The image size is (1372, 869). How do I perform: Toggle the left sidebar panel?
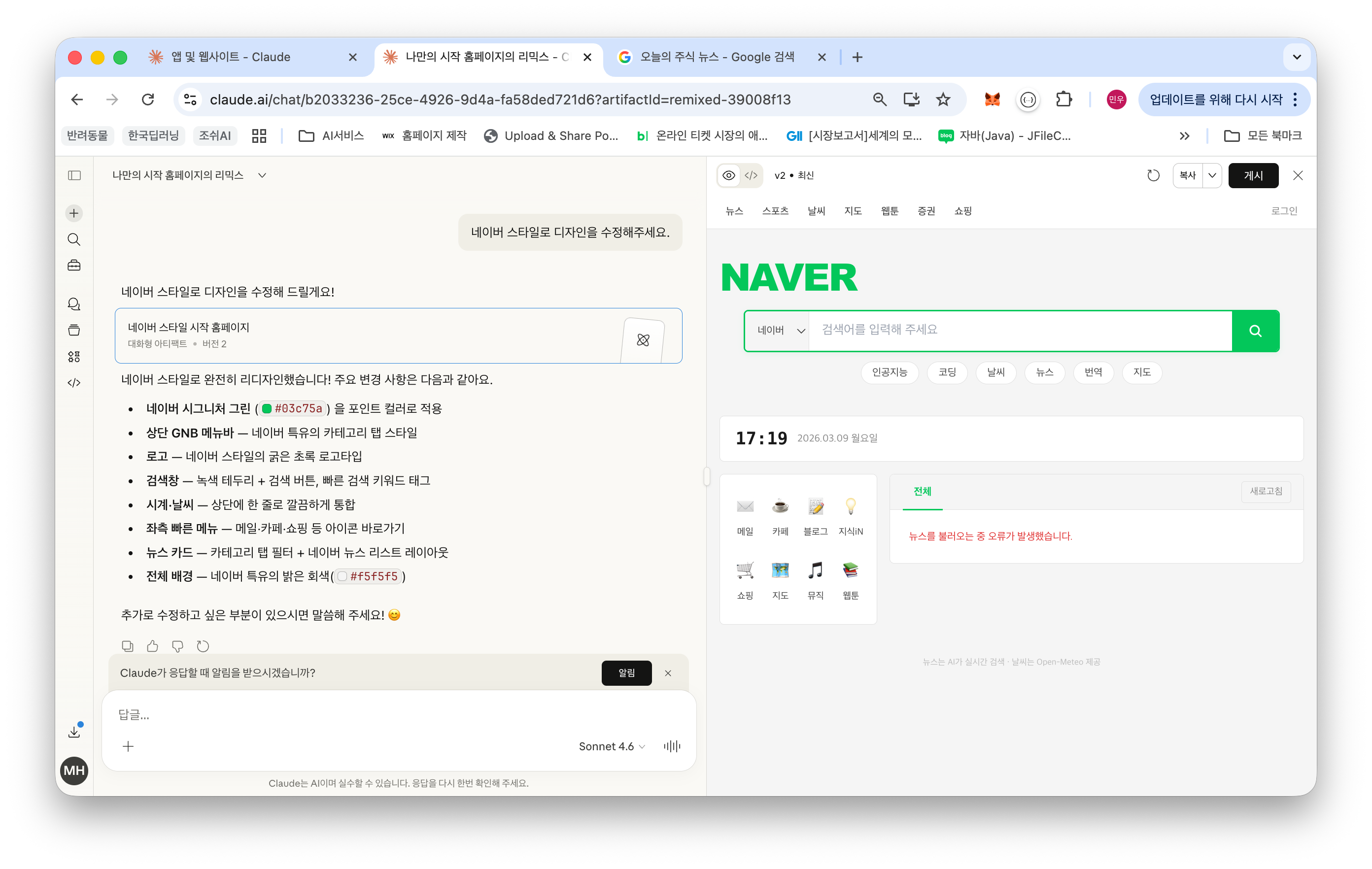tap(74, 175)
